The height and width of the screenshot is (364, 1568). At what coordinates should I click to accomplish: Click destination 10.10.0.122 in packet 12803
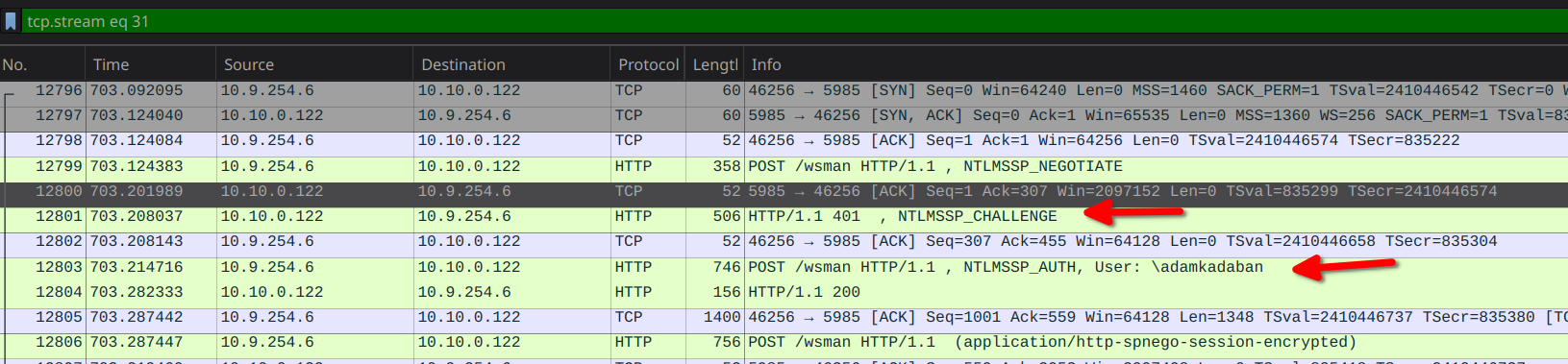468,267
